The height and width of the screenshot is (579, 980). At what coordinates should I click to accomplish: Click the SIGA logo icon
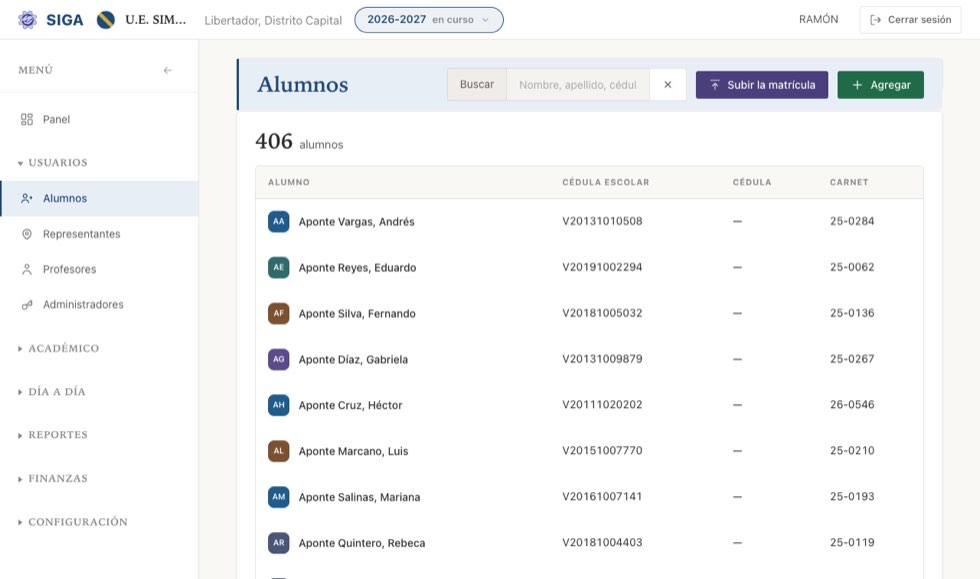(x=27, y=19)
